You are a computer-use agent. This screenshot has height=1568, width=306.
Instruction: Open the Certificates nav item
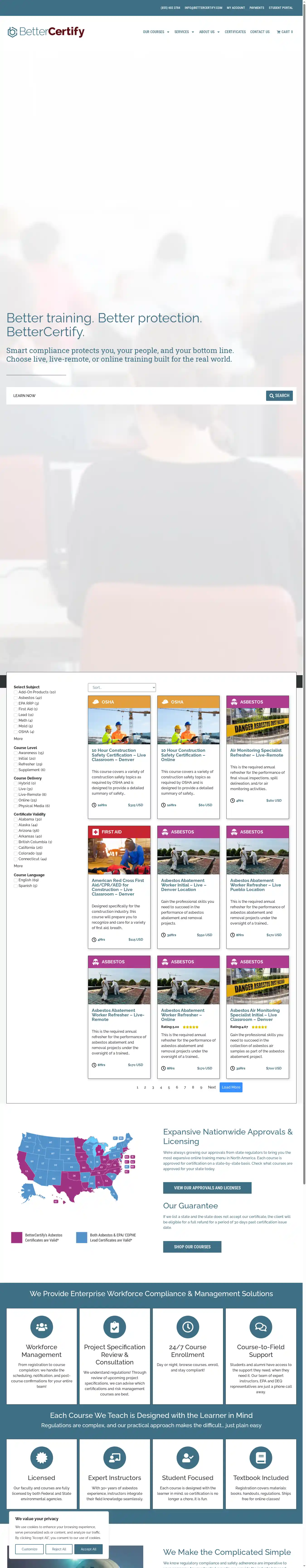pyautogui.click(x=235, y=32)
